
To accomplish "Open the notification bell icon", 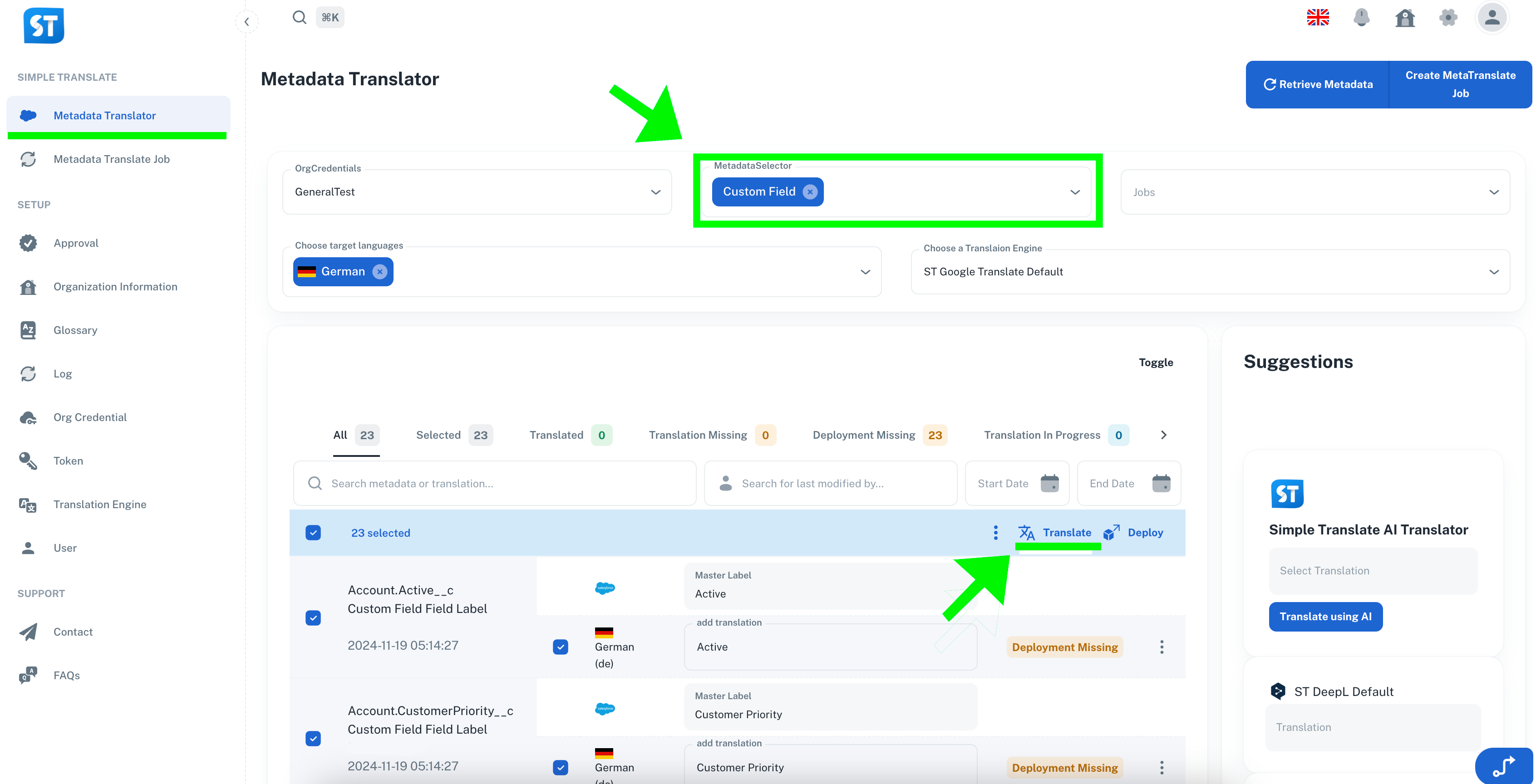I will tap(1361, 18).
